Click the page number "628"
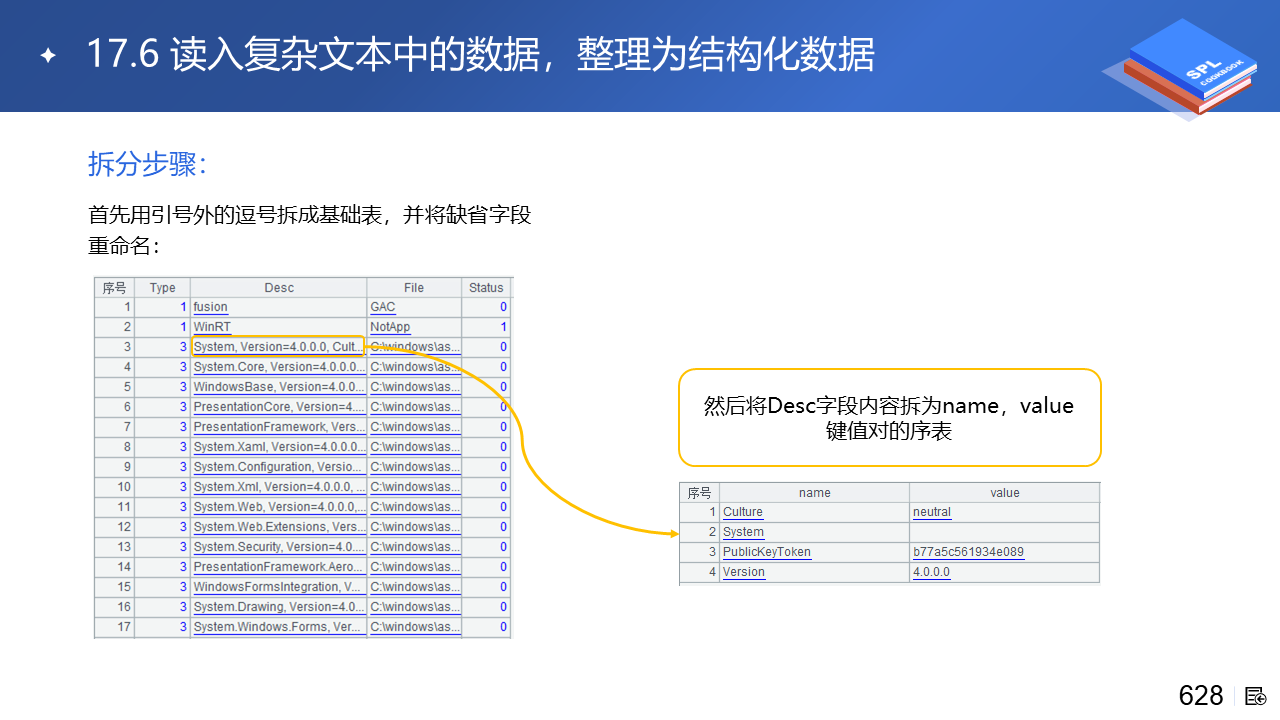The image size is (1280, 720). [1201, 696]
